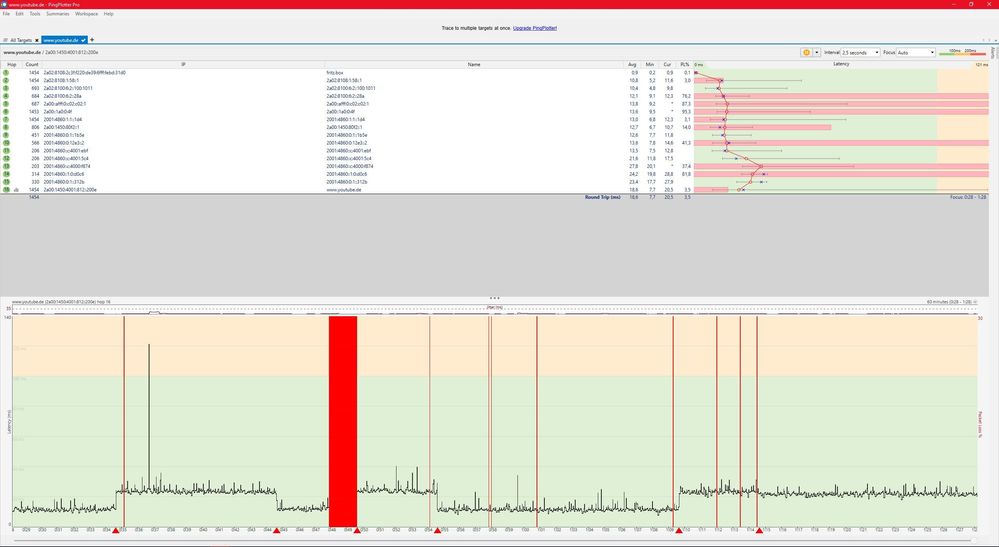999x547 pixels.
Task: Select hop 8 green circle icon
Action: [x=6, y=127]
